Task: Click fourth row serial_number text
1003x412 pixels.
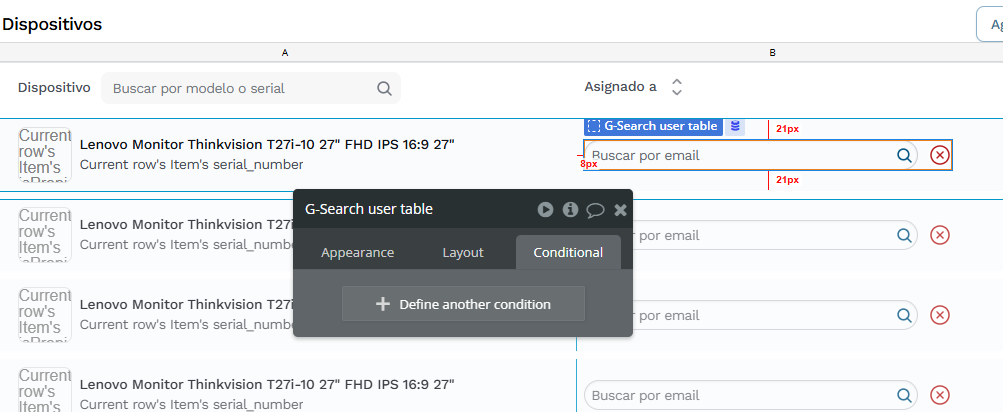Action: [x=191, y=404]
